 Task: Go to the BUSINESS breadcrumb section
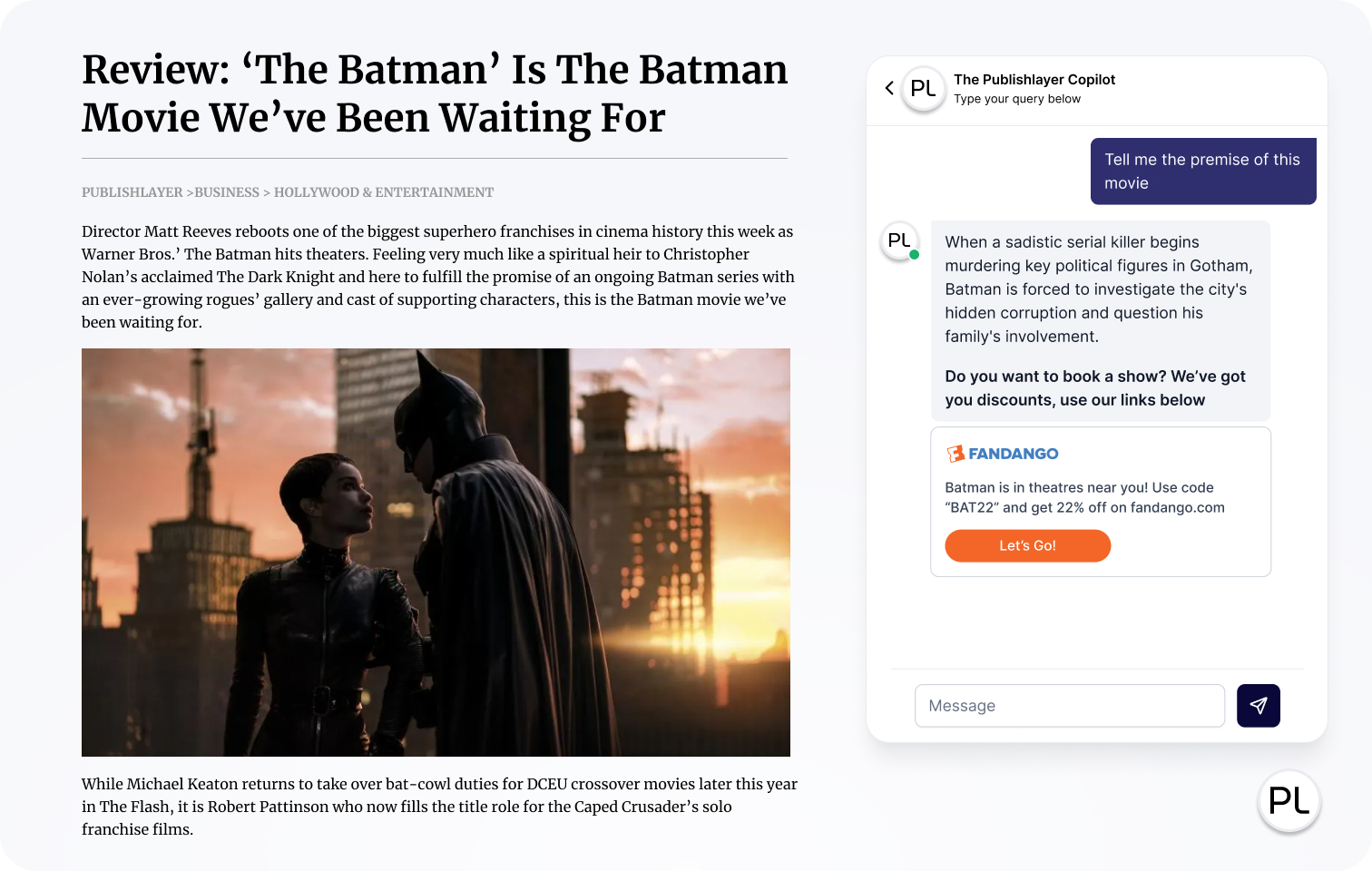click(x=227, y=192)
